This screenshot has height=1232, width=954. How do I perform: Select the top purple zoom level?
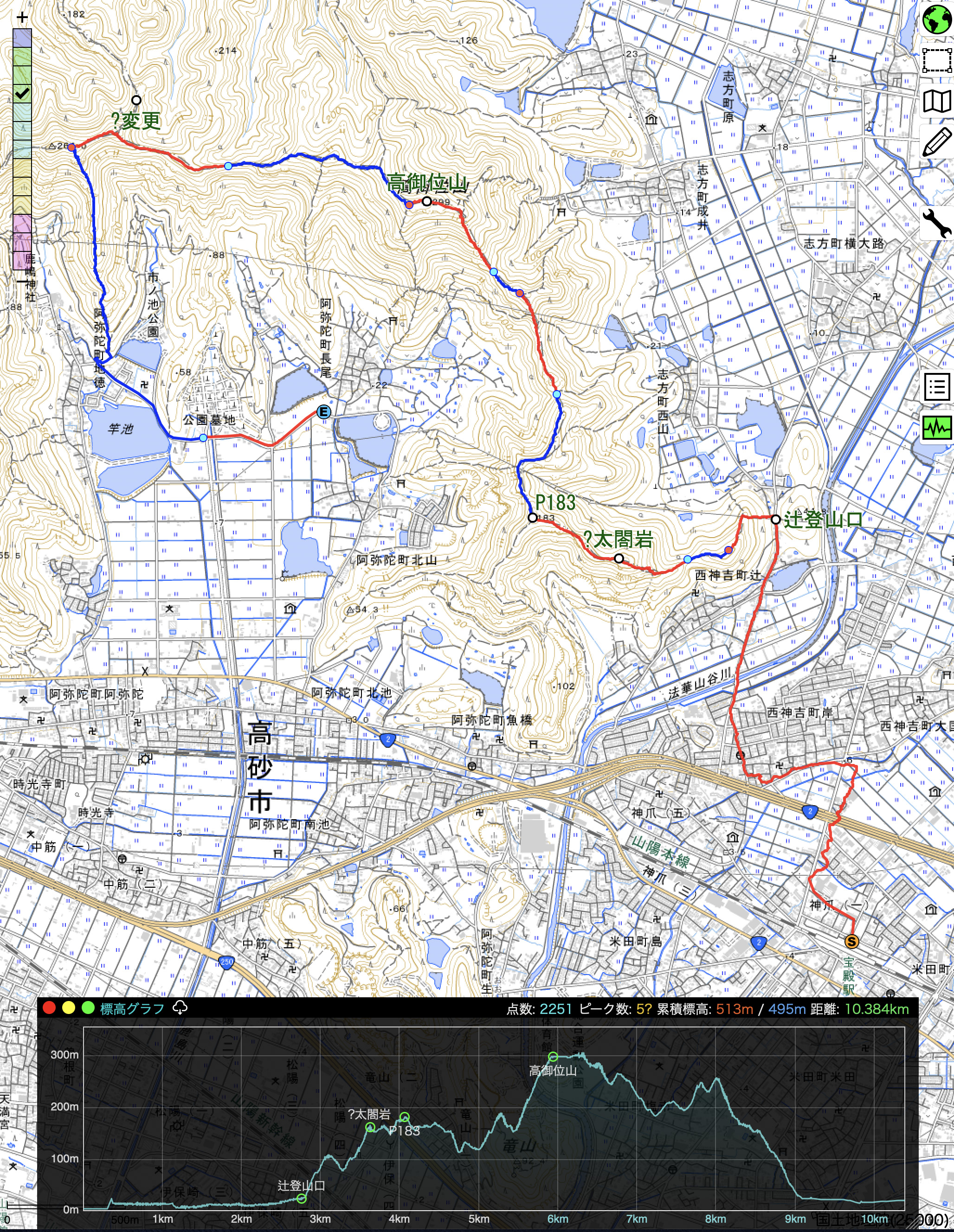coord(22,38)
